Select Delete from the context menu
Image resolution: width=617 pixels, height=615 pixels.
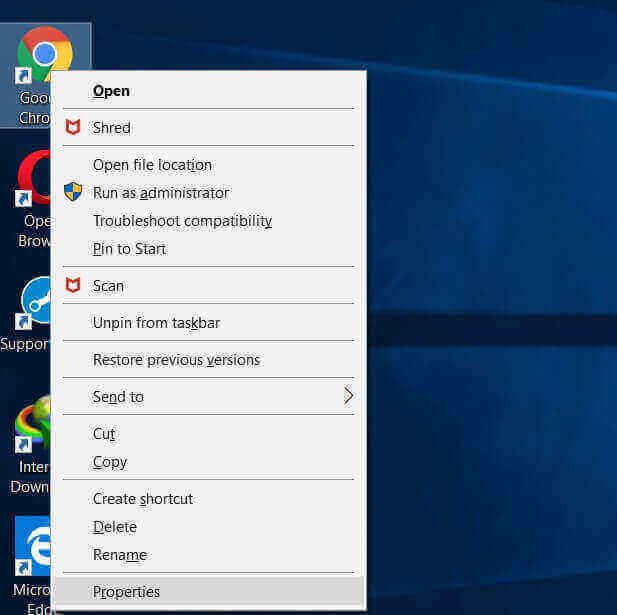pyautogui.click(x=115, y=527)
